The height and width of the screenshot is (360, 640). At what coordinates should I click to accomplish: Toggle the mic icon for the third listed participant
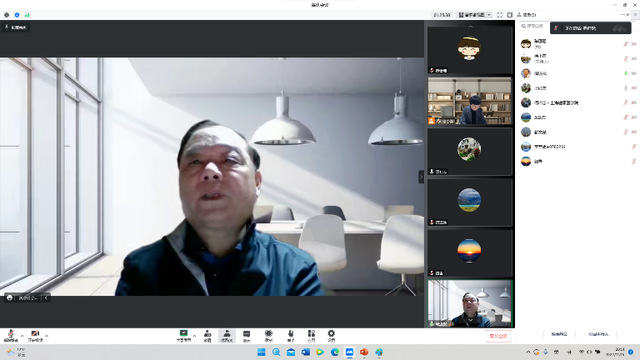(x=626, y=73)
